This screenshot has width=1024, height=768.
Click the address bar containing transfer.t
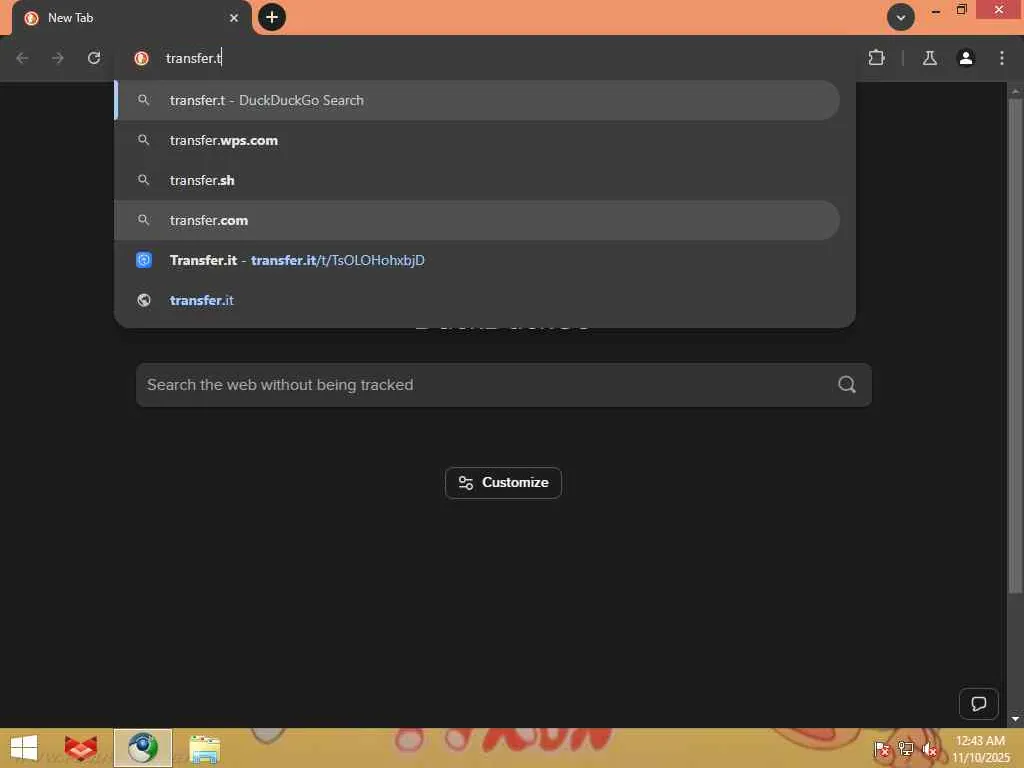pyautogui.click(x=483, y=58)
